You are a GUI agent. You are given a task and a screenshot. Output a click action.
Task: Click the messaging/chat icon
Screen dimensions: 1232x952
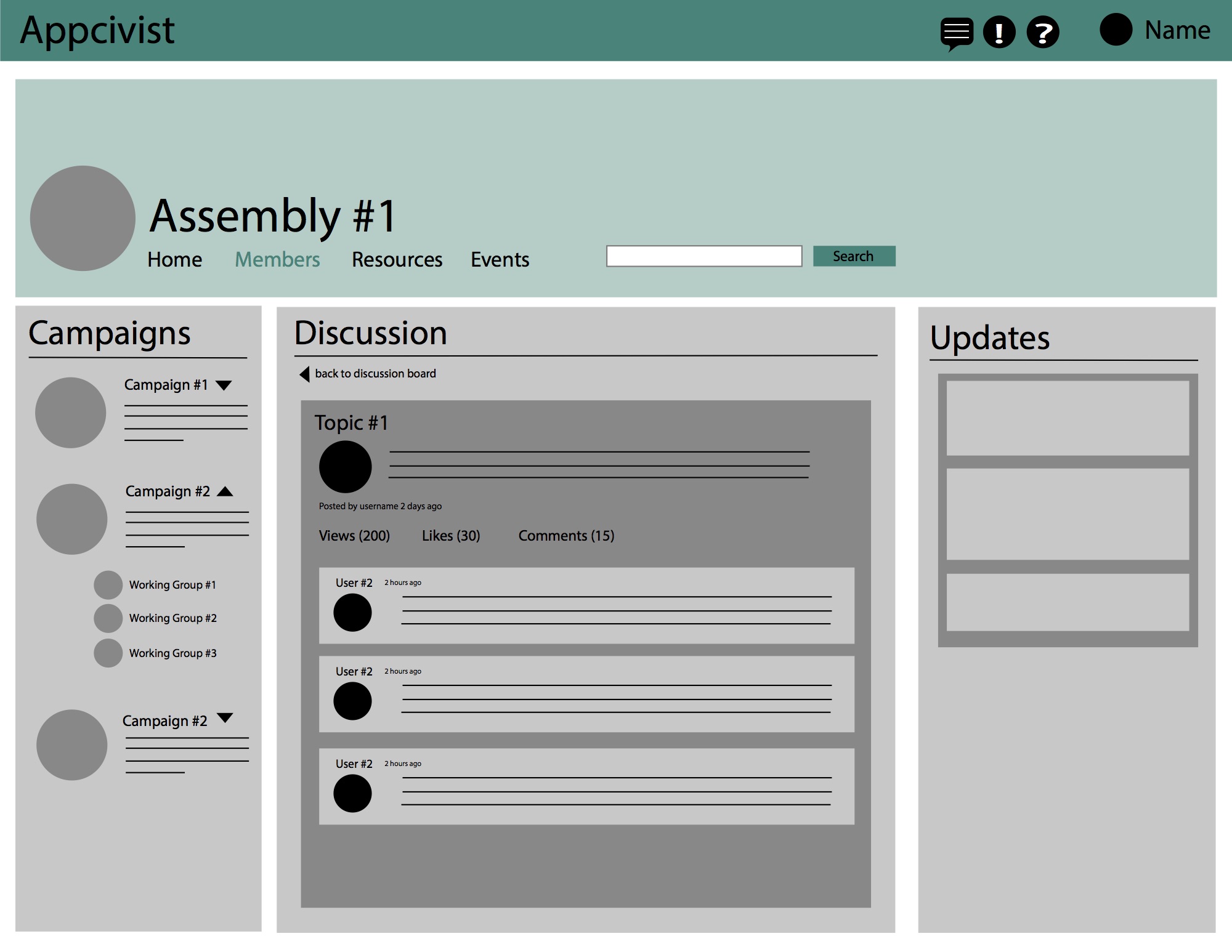coord(955,30)
